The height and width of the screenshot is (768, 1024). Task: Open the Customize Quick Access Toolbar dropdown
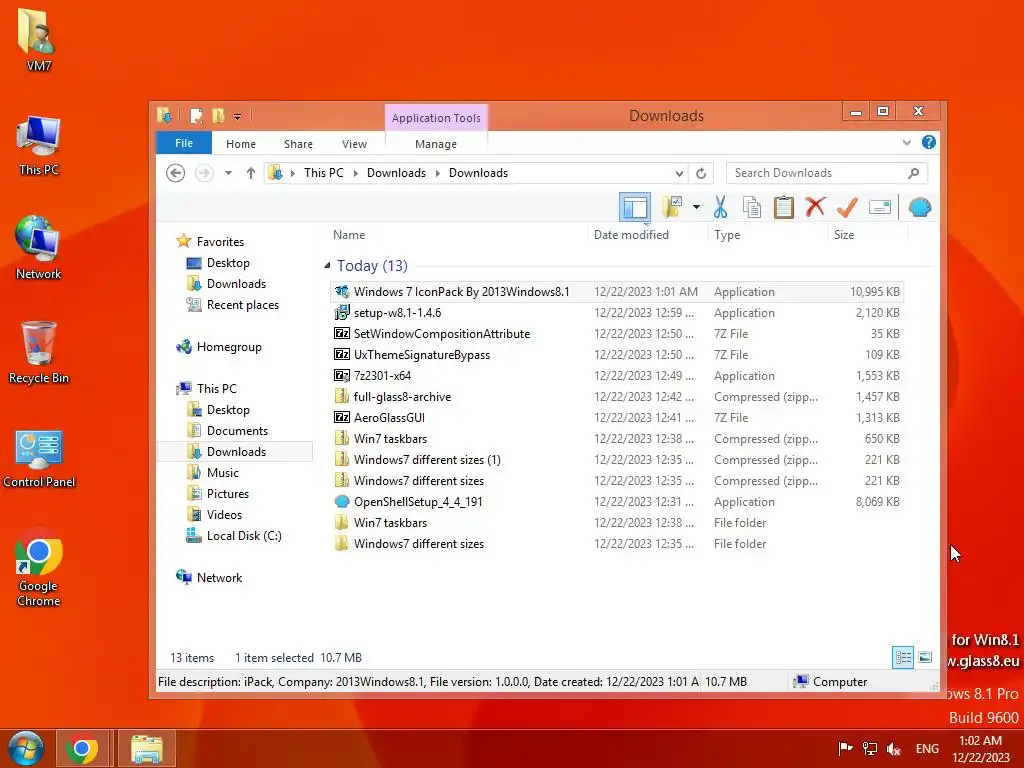pyautogui.click(x=237, y=117)
